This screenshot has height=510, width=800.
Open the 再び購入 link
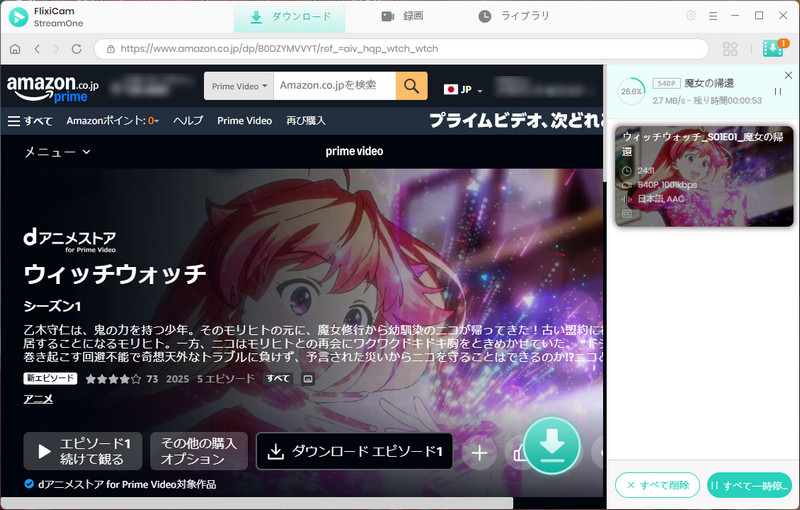306,121
